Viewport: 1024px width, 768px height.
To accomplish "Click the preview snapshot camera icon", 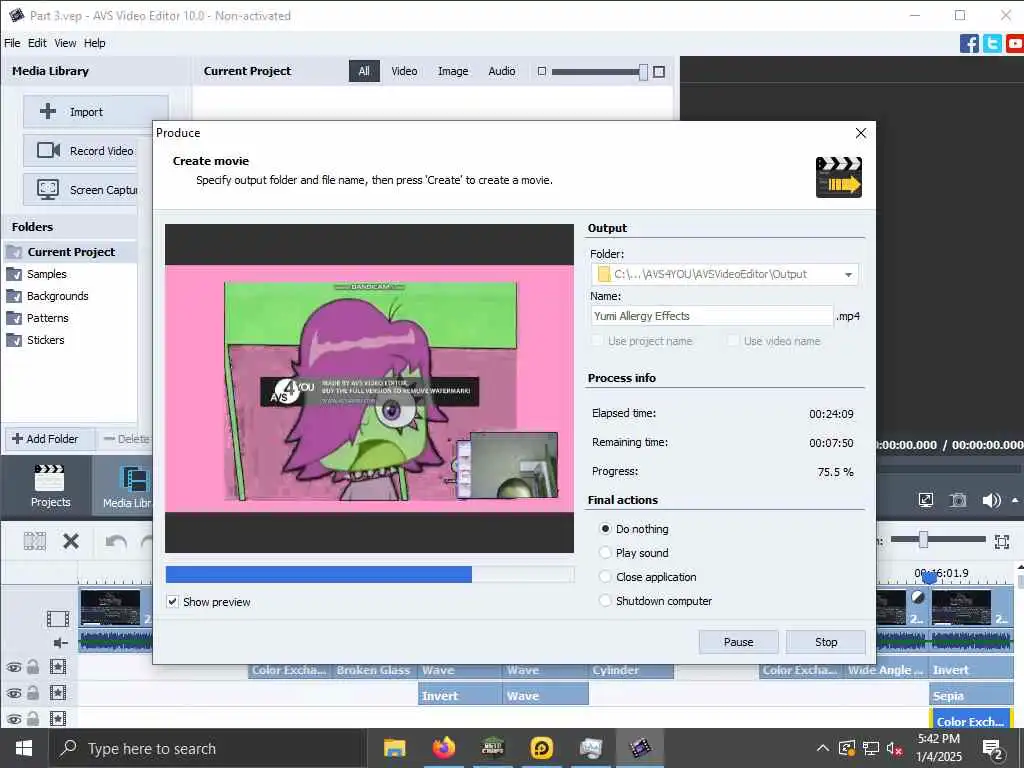I will (x=957, y=501).
